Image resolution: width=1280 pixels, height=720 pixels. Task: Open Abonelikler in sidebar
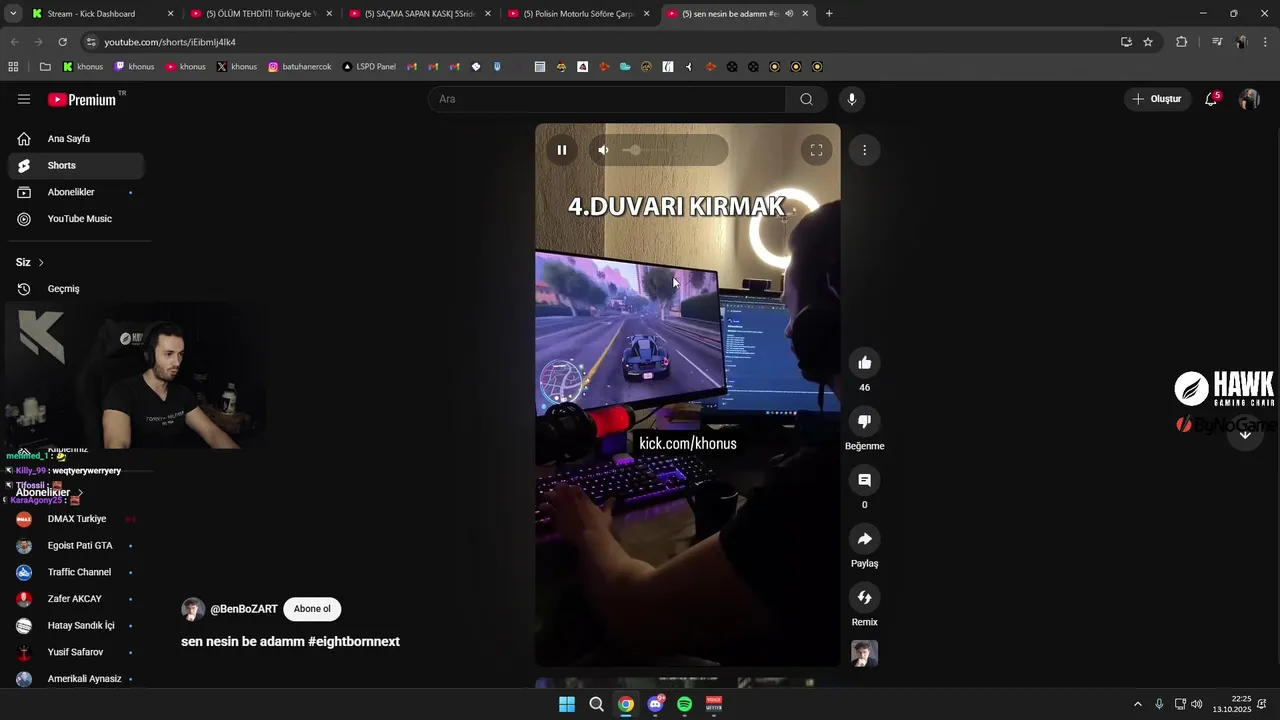point(76,192)
